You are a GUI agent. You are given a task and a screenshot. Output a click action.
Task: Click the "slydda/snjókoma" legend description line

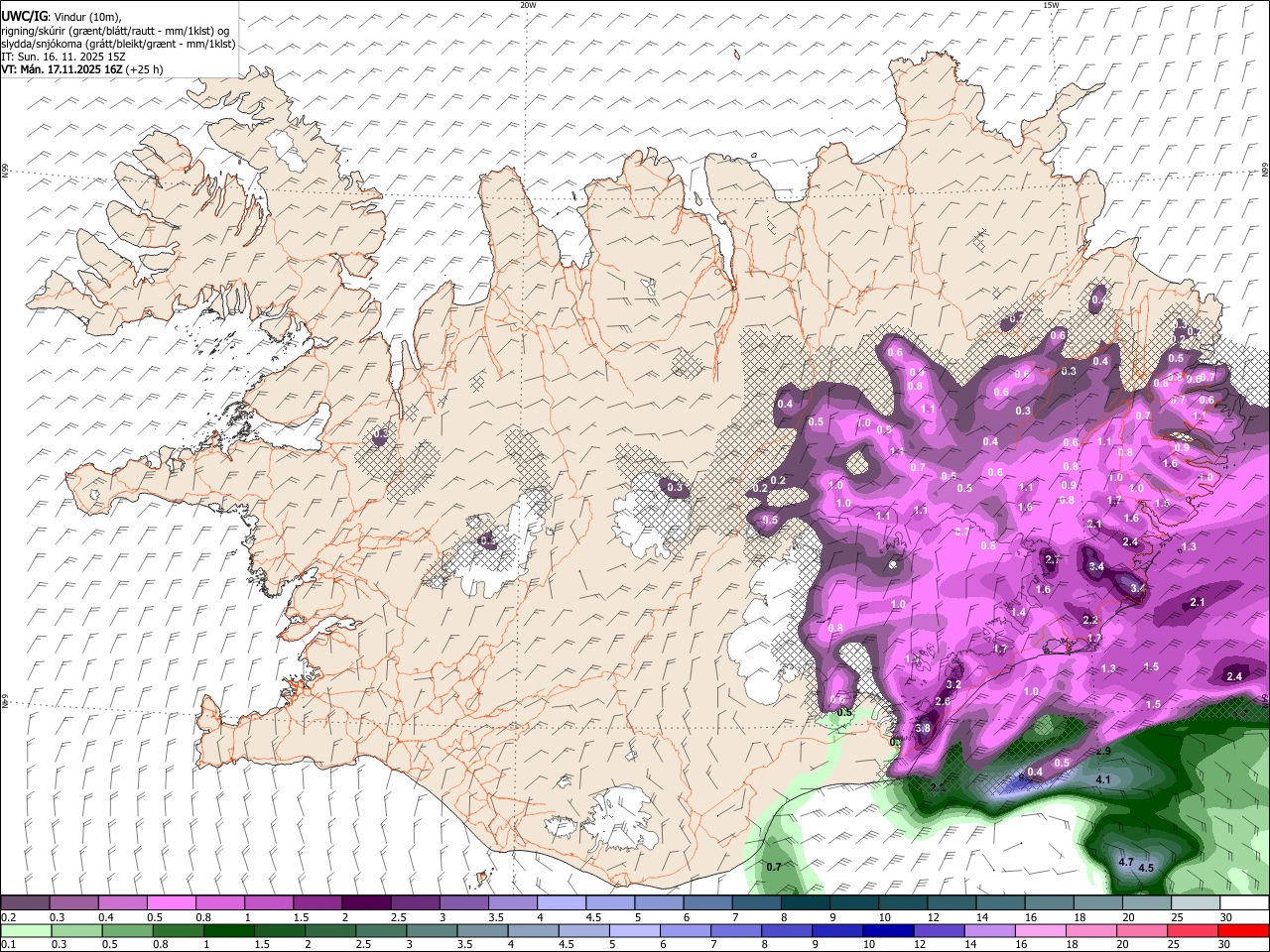(x=118, y=44)
